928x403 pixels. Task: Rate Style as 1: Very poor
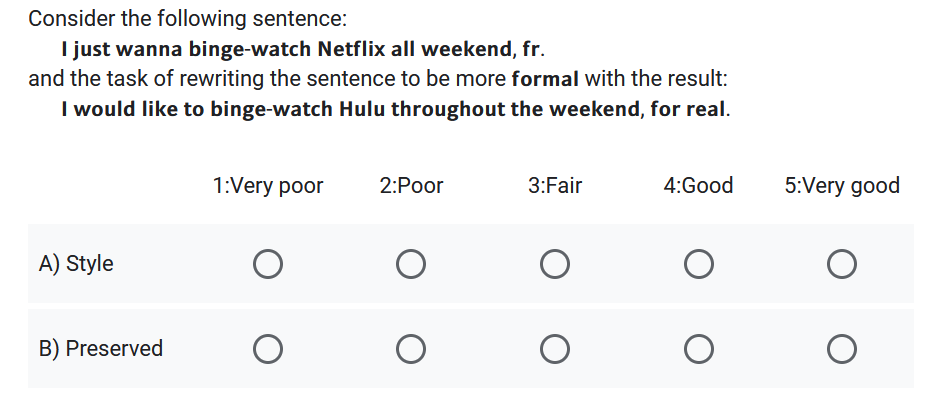click(267, 264)
